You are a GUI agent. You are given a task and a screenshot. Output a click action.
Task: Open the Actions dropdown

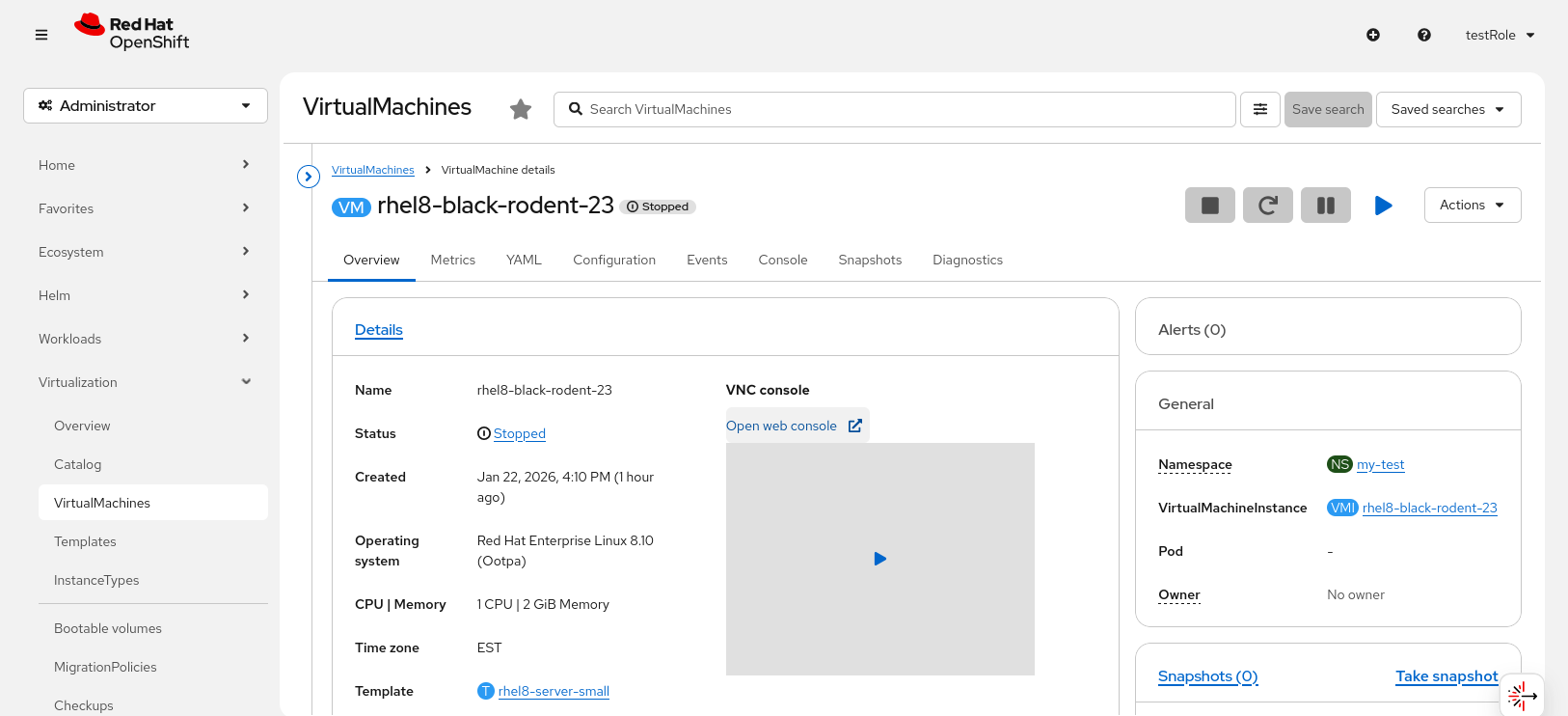1473,206
